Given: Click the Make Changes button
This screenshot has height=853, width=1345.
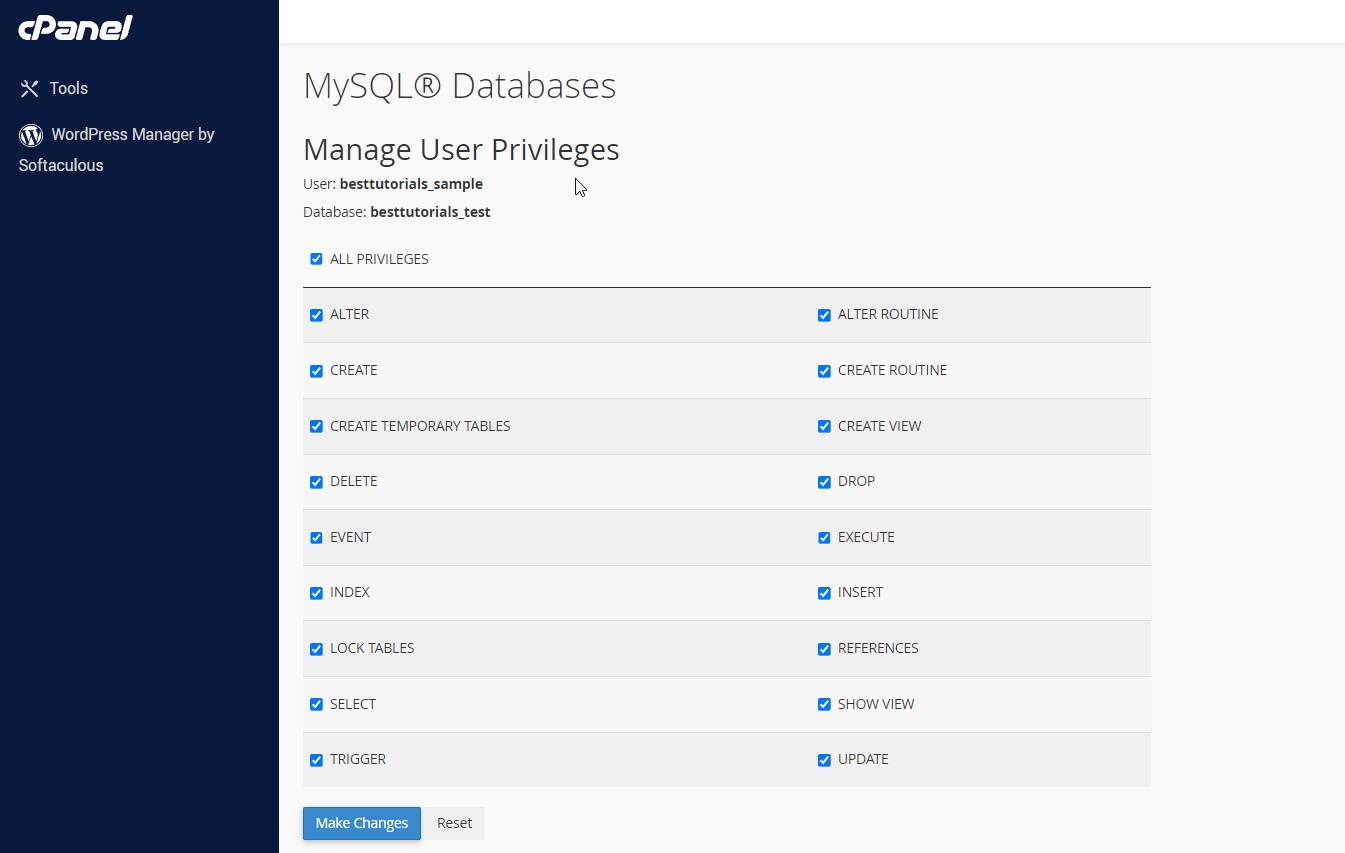Looking at the screenshot, I should pos(362,823).
